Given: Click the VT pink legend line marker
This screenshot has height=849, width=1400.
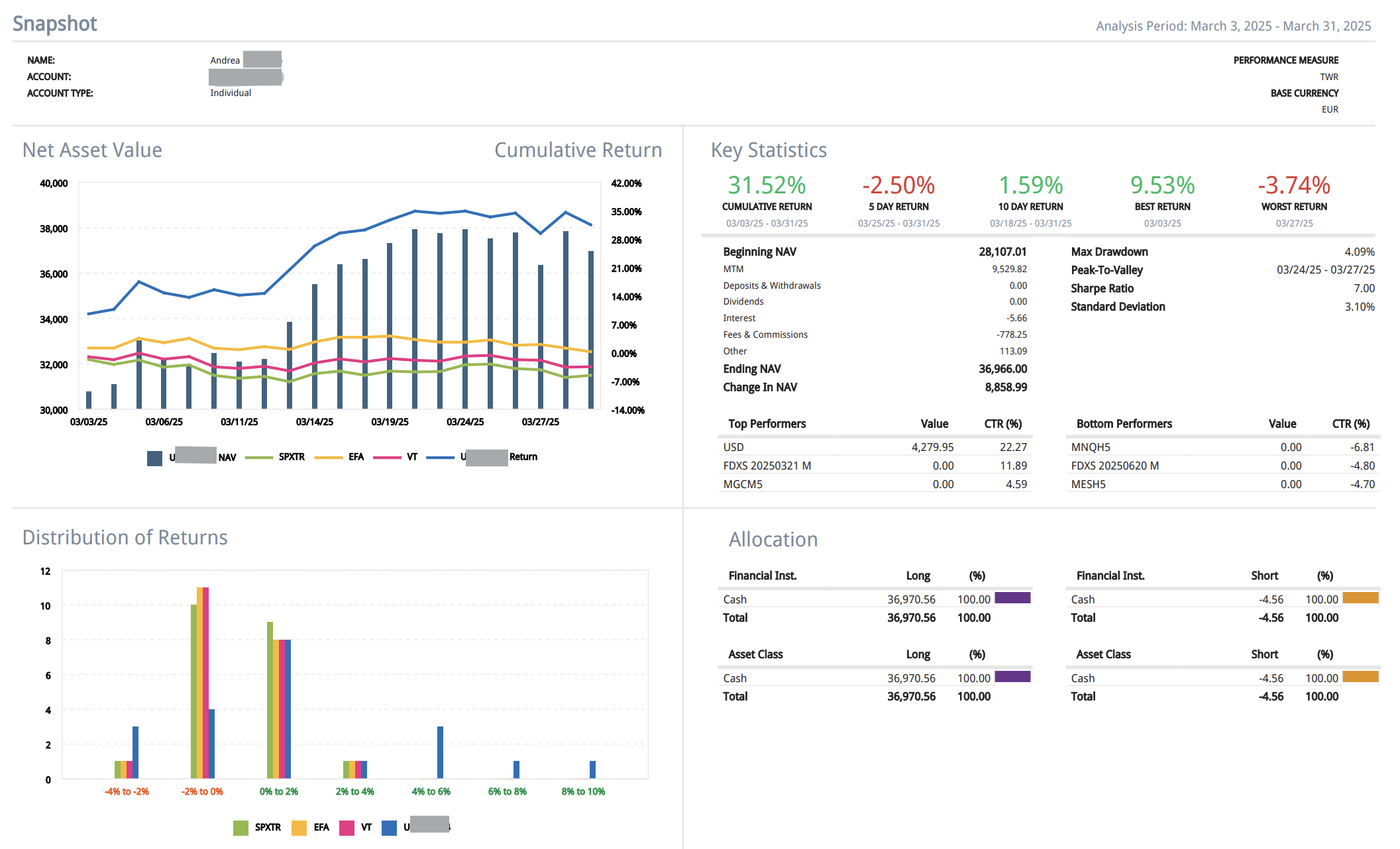Looking at the screenshot, I should [x=387, y=457].
